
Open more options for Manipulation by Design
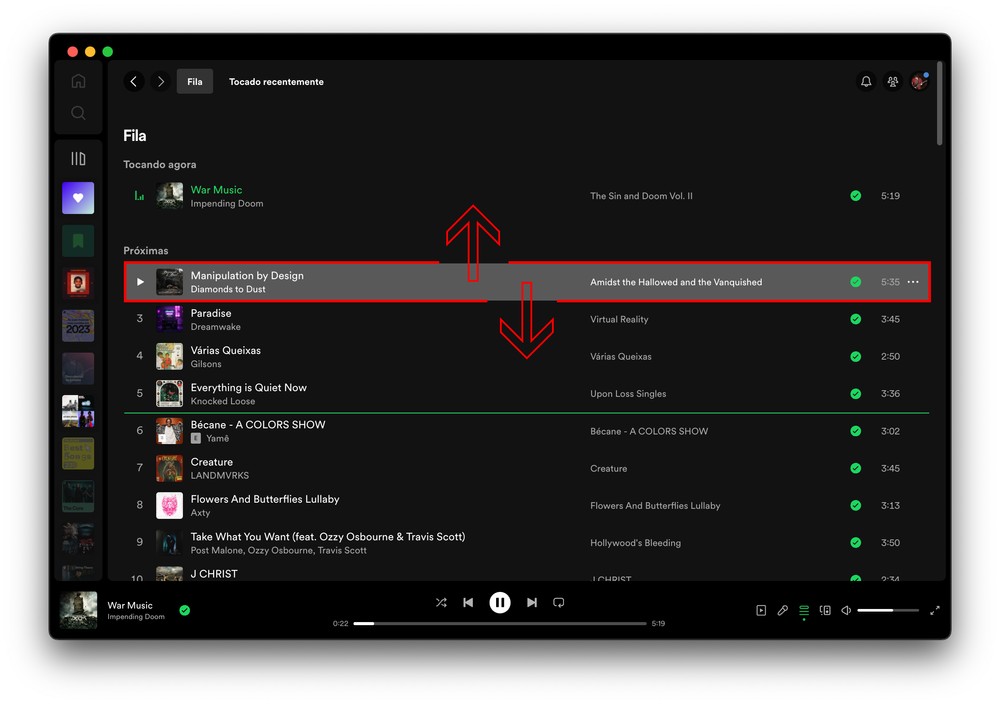(912, 282)
